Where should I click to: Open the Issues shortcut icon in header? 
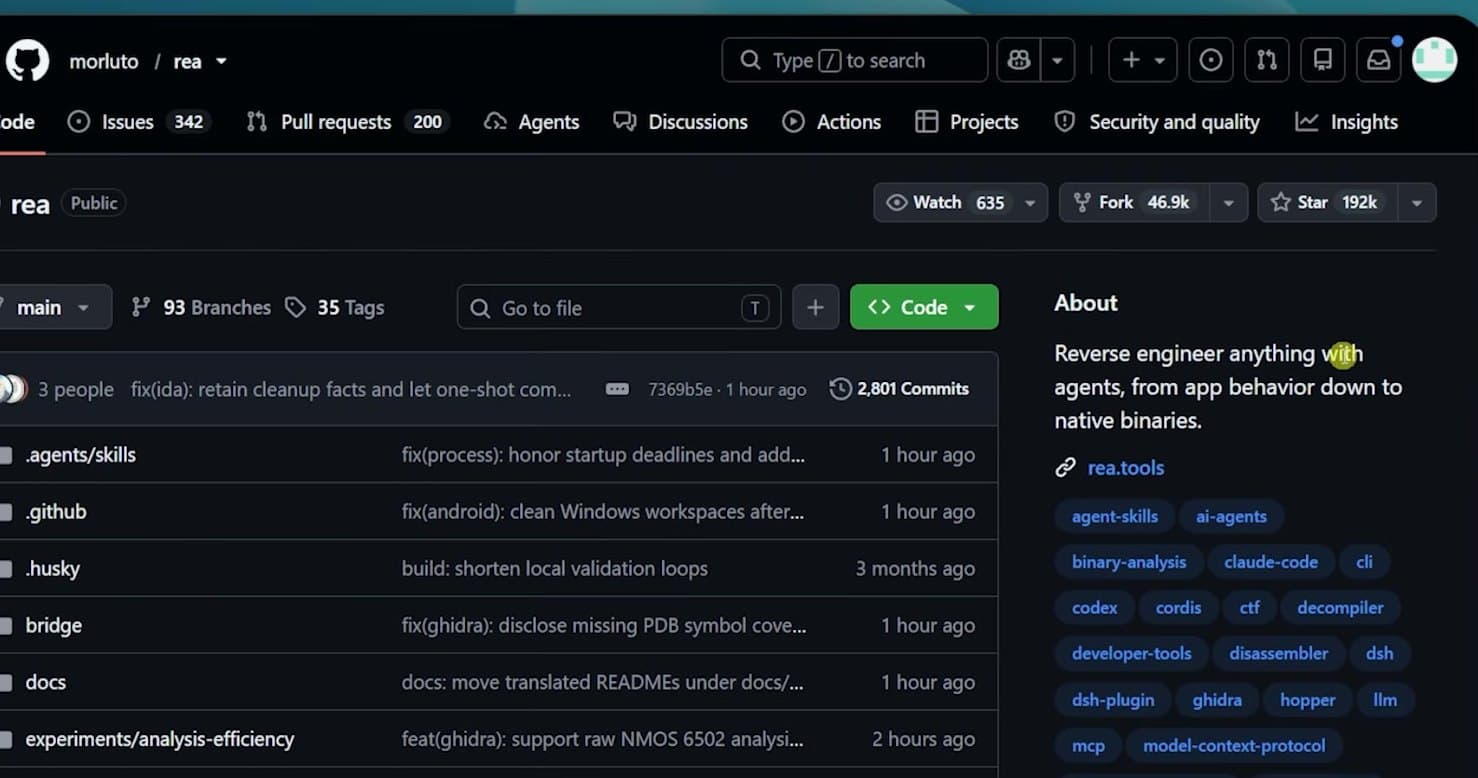(1210, 61)
